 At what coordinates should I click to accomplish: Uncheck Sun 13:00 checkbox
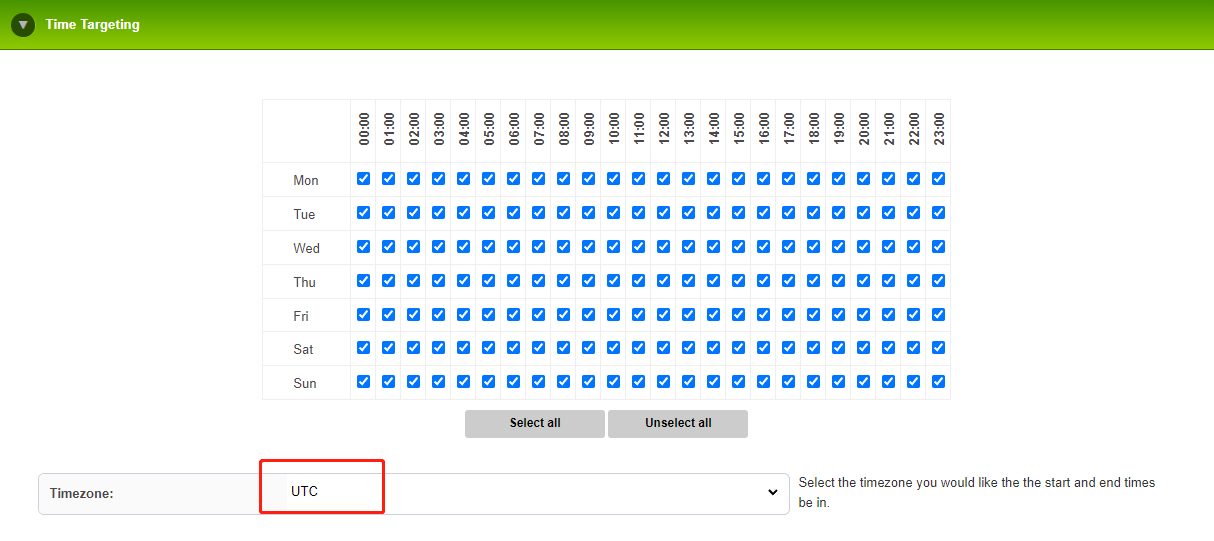pyautogui.click(x=688, y=382)
